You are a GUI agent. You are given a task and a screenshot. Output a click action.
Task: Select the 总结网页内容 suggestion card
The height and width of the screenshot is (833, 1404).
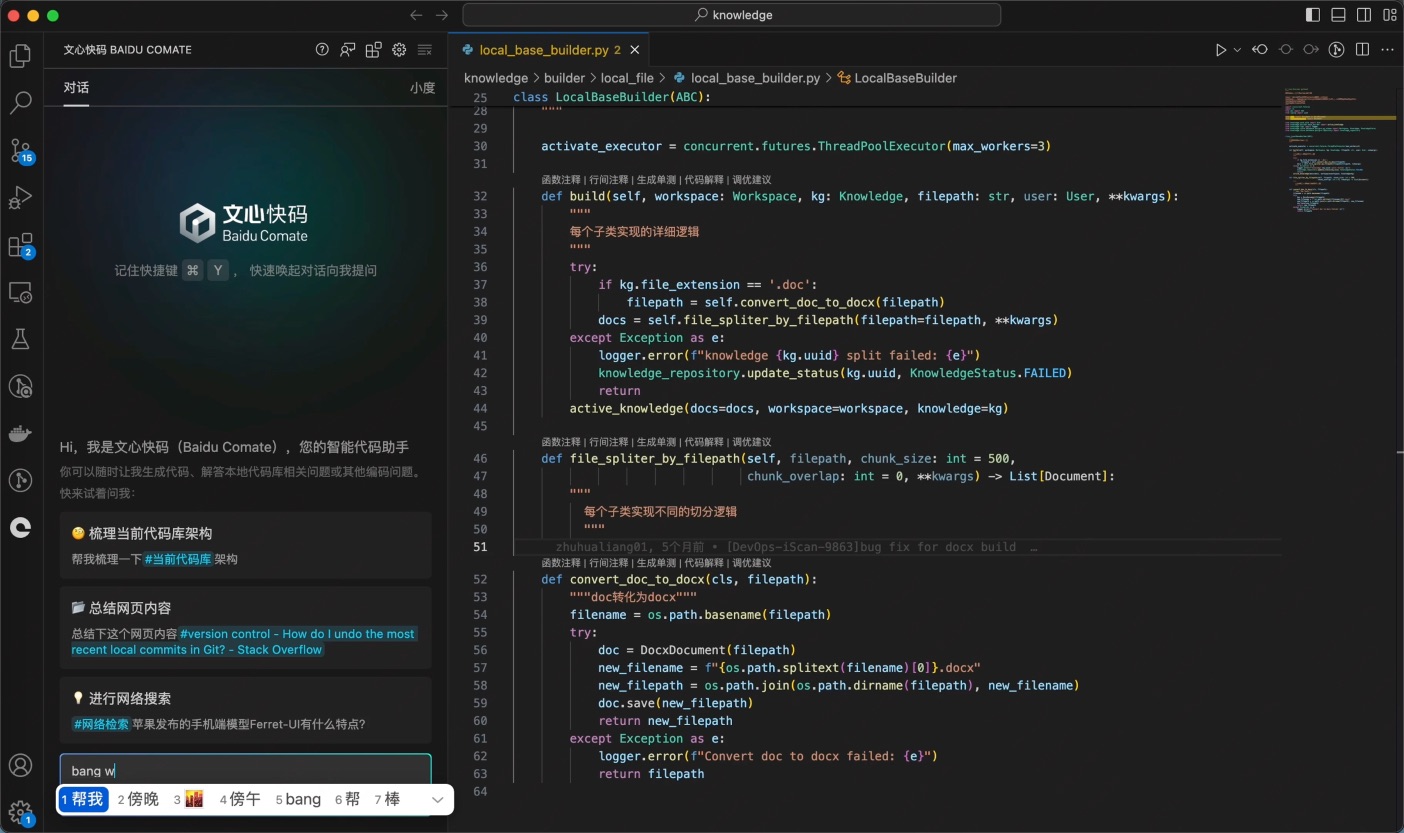coord(245,627)
